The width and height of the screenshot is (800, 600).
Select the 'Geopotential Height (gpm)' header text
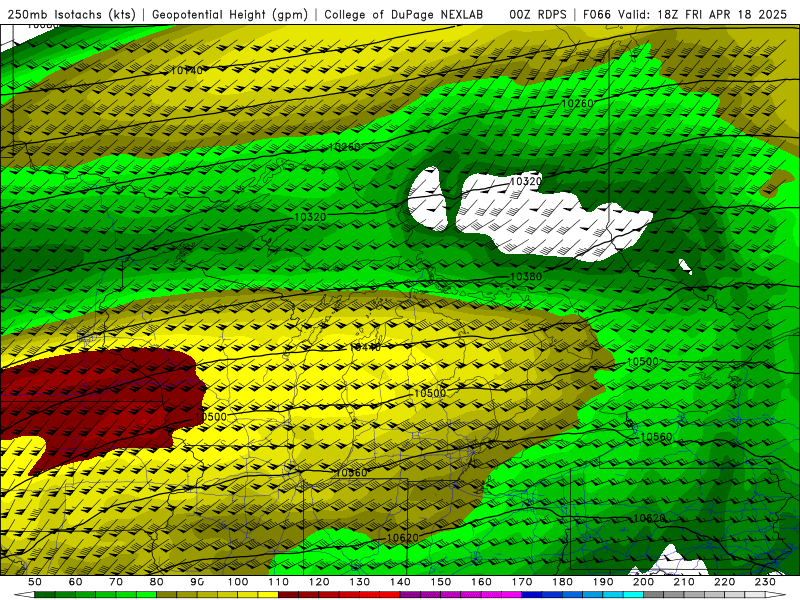230,15
